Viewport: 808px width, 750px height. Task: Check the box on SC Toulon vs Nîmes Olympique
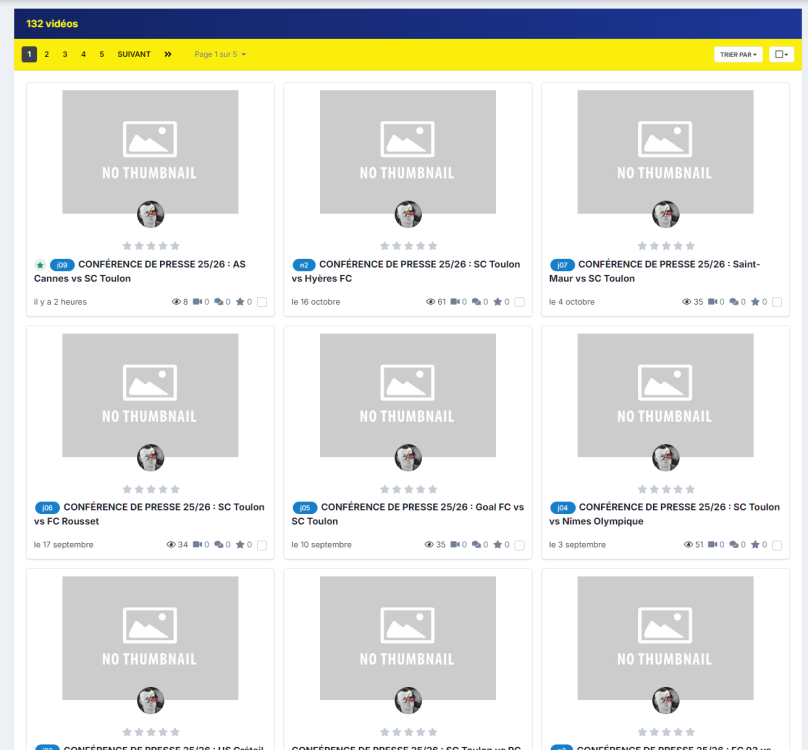[777, 545]
